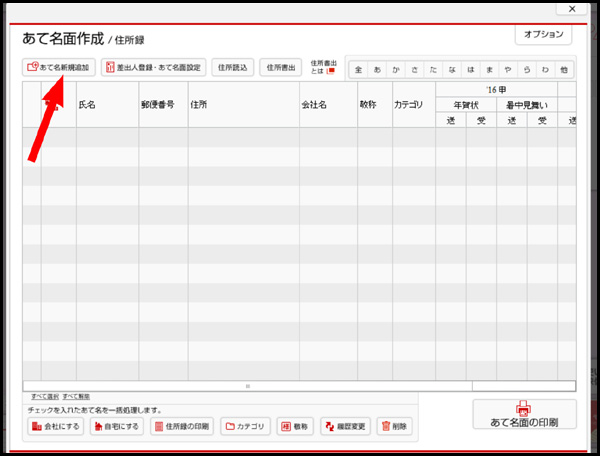
Task: Click the 受 header under 年賀状
Action: pos(481,121)
